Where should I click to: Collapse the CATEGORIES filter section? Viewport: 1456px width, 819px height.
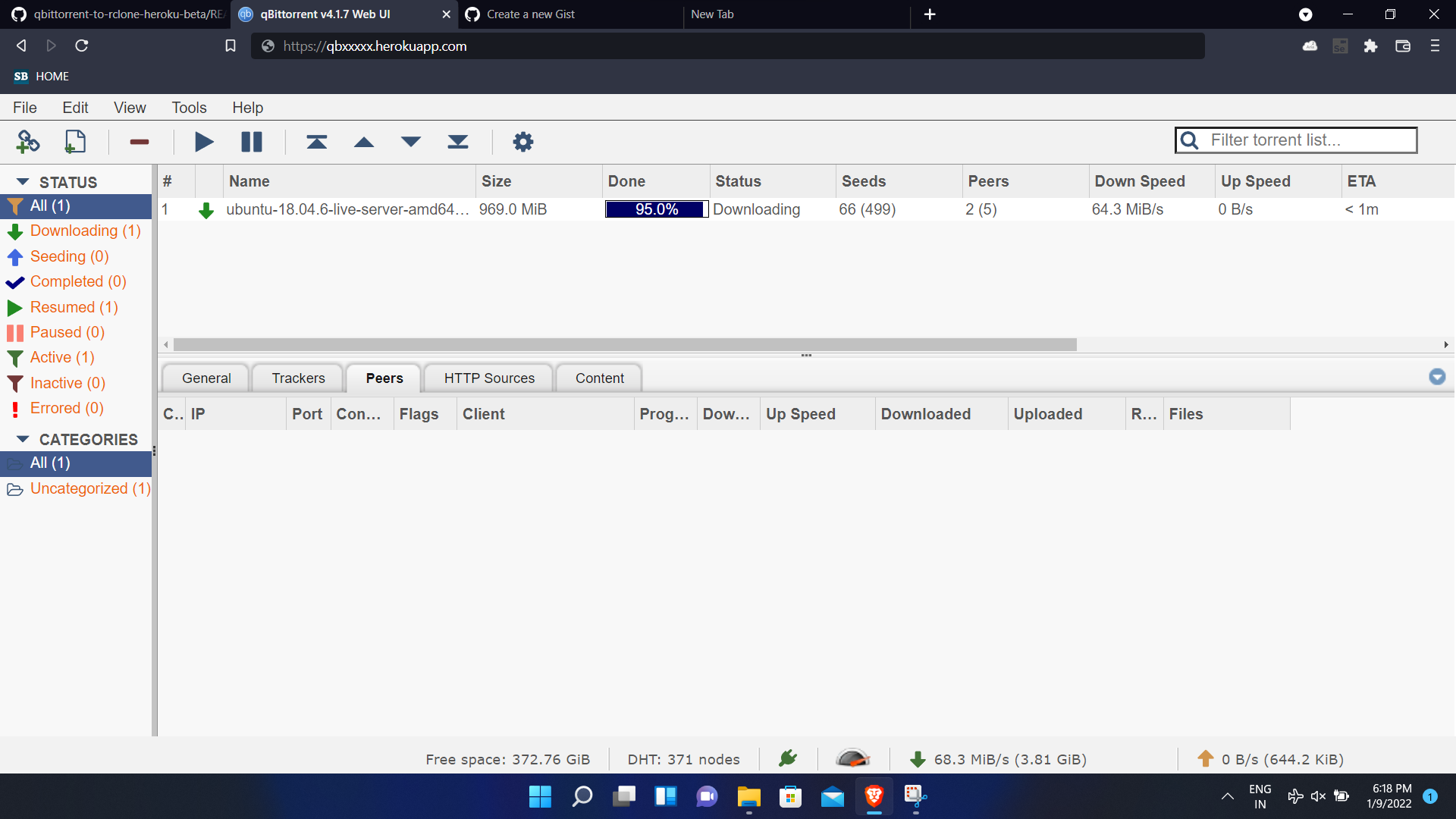click(23, 439)
